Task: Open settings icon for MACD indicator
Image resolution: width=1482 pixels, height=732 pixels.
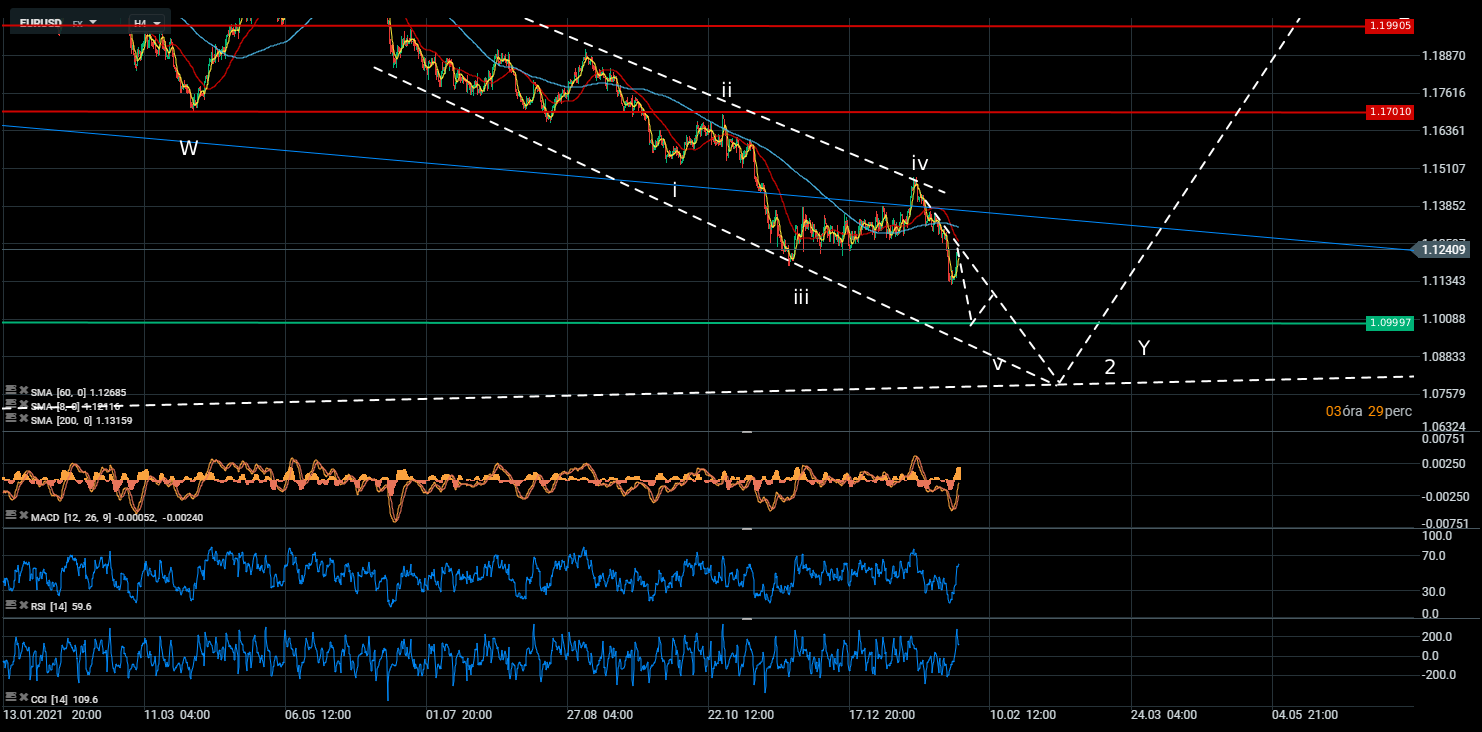Action: pyautogui.click(x=10, y=516)
